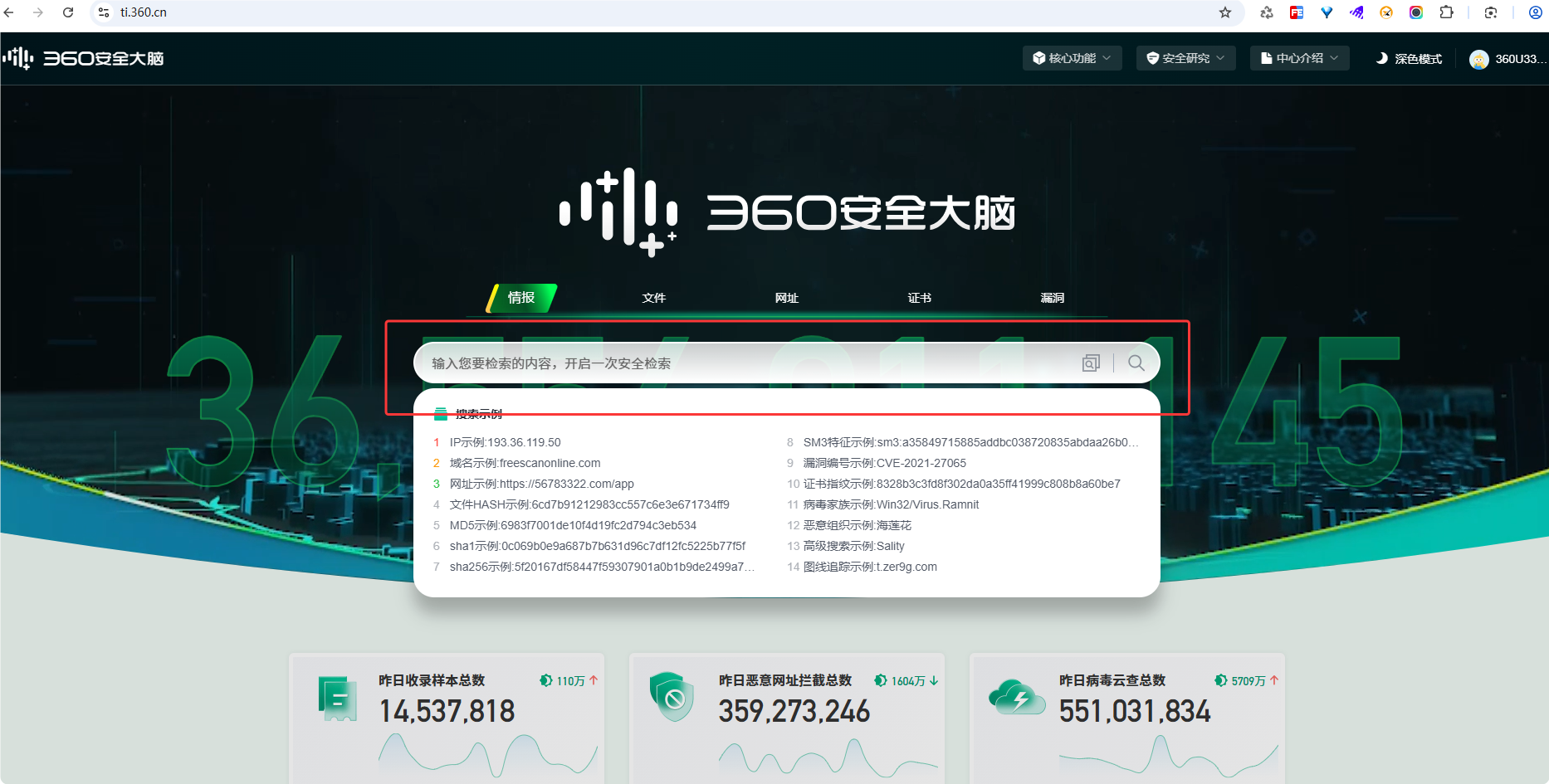Click the 359,273,246 interception count

(x=794, y=711)
